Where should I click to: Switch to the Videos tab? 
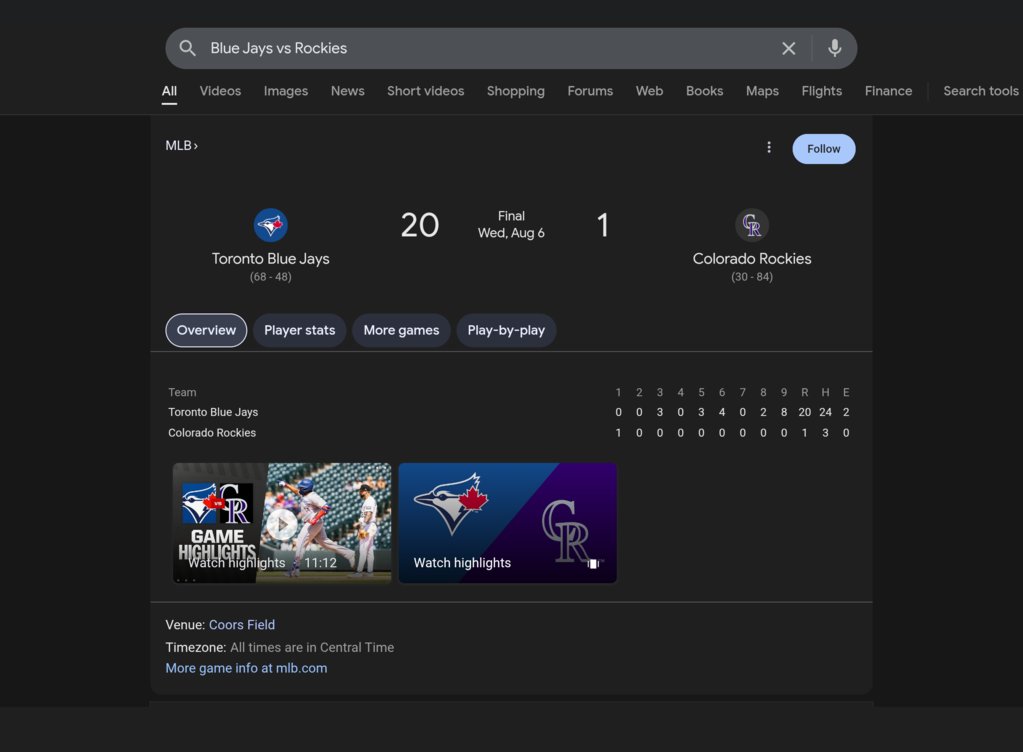(x=220, y=91)
